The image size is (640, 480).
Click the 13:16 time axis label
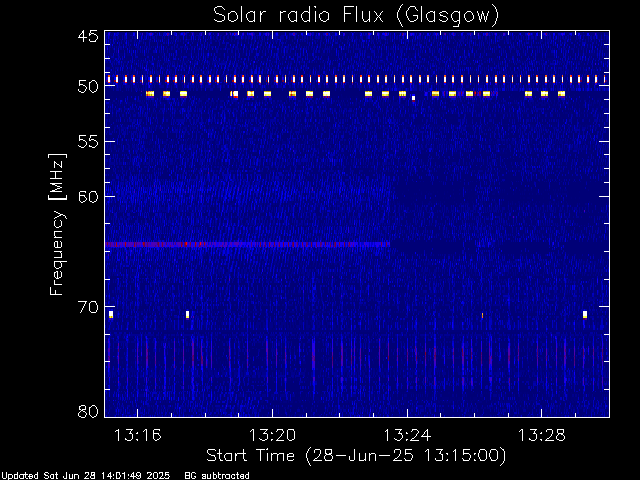click(x=138, y=435)
